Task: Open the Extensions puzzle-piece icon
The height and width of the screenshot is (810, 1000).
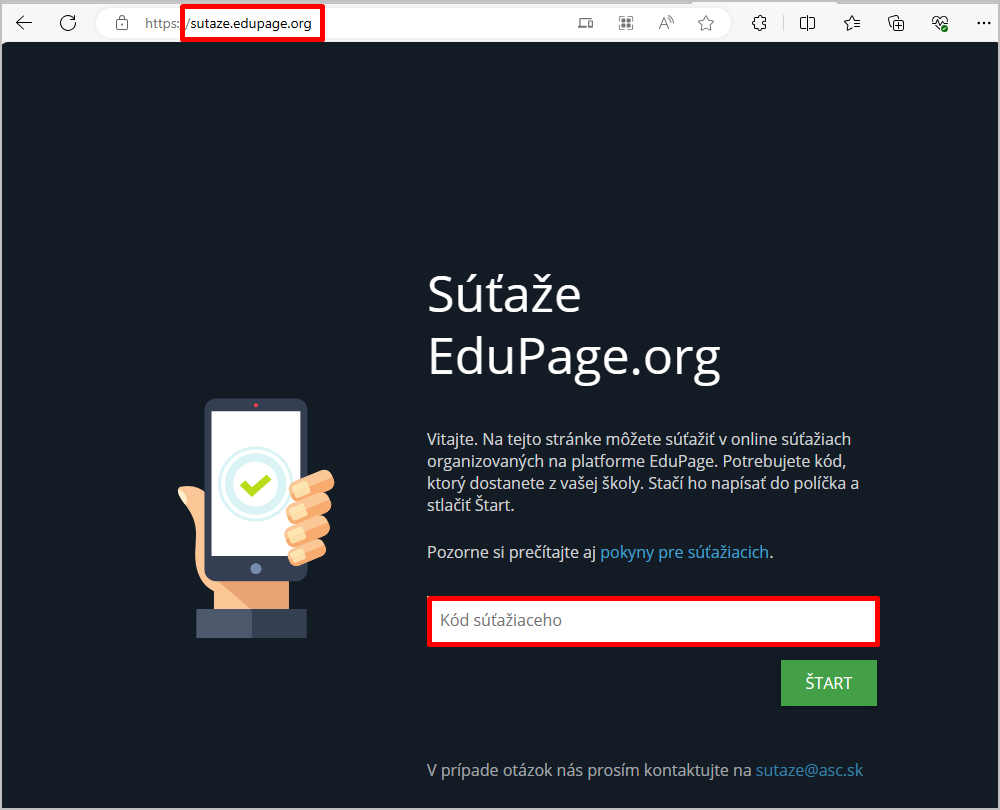Action: [759, 24]
